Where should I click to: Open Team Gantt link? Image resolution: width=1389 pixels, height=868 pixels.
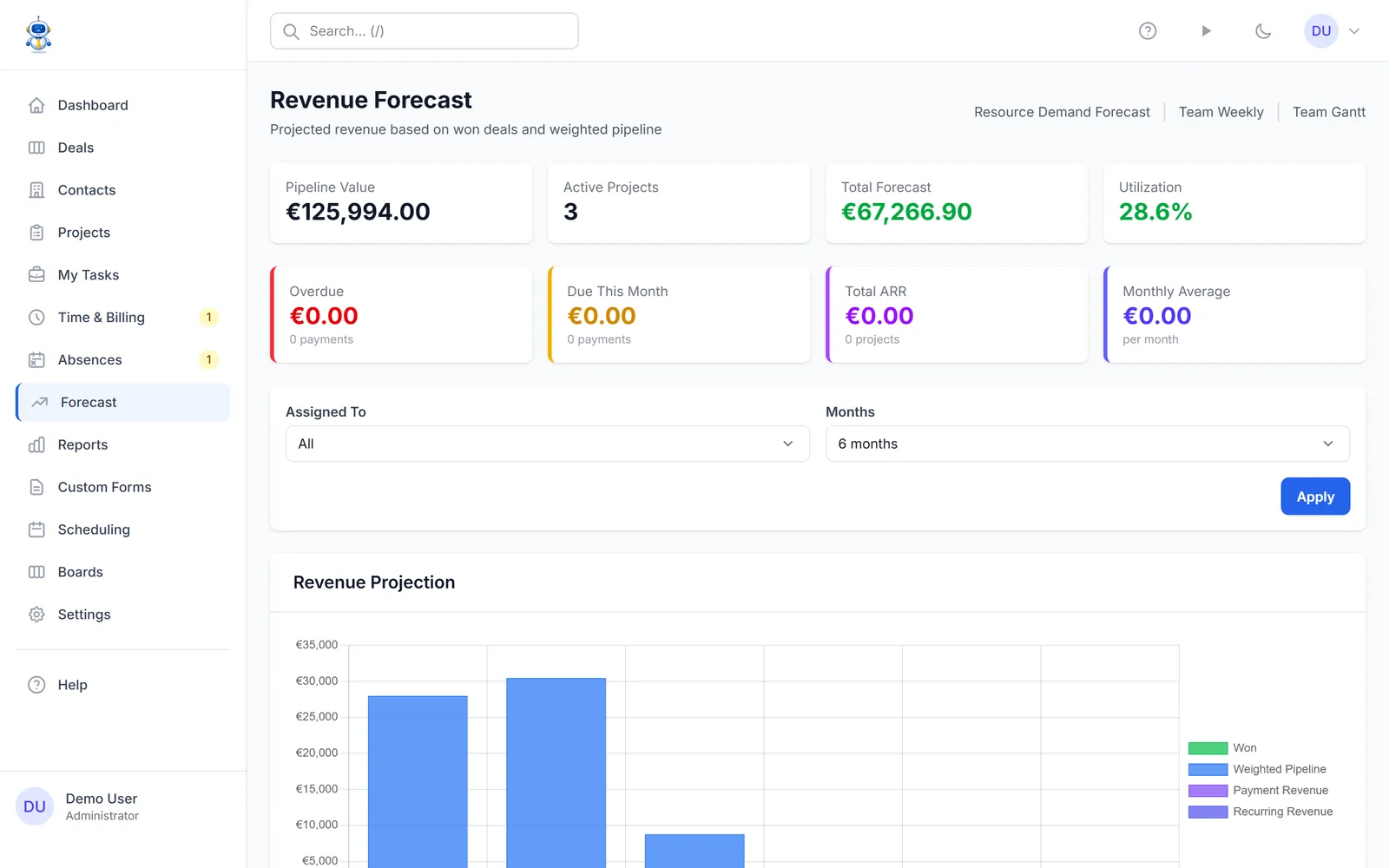tap(1329, 112)
